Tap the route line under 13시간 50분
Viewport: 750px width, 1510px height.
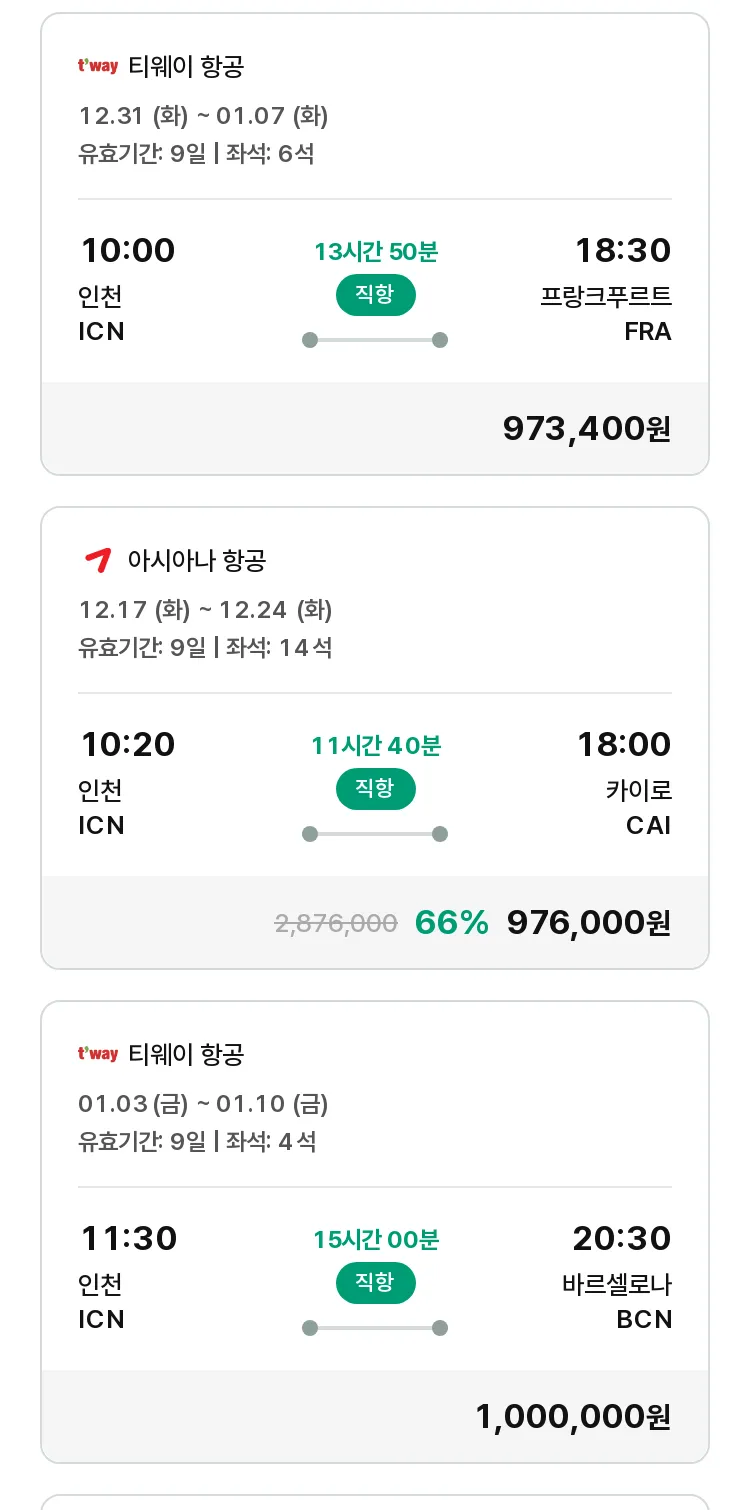(x=375, y=340)
